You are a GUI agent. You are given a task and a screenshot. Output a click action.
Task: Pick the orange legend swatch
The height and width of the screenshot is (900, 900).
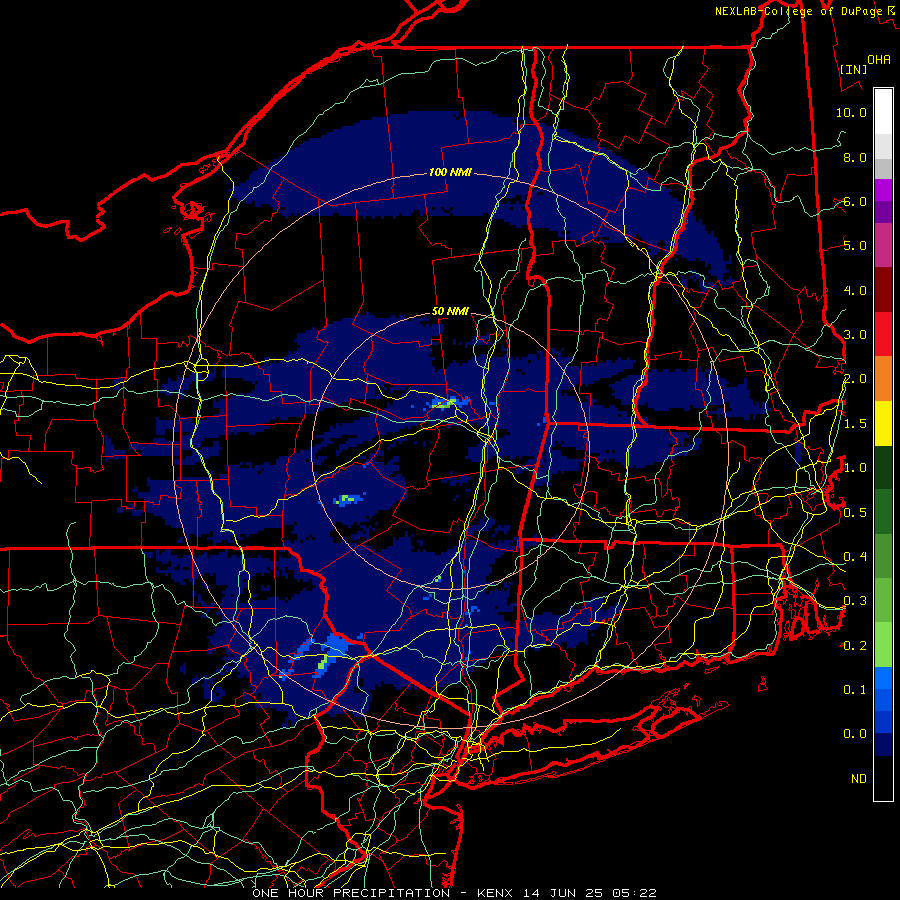883,379
